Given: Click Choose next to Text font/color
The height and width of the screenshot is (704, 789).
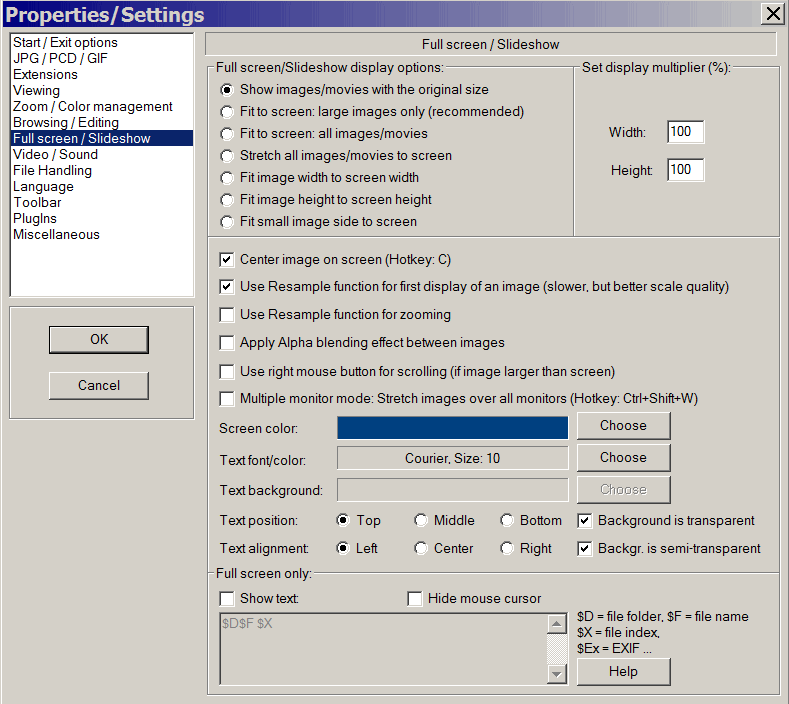Looking at the screenshot, I should [623, 458].
